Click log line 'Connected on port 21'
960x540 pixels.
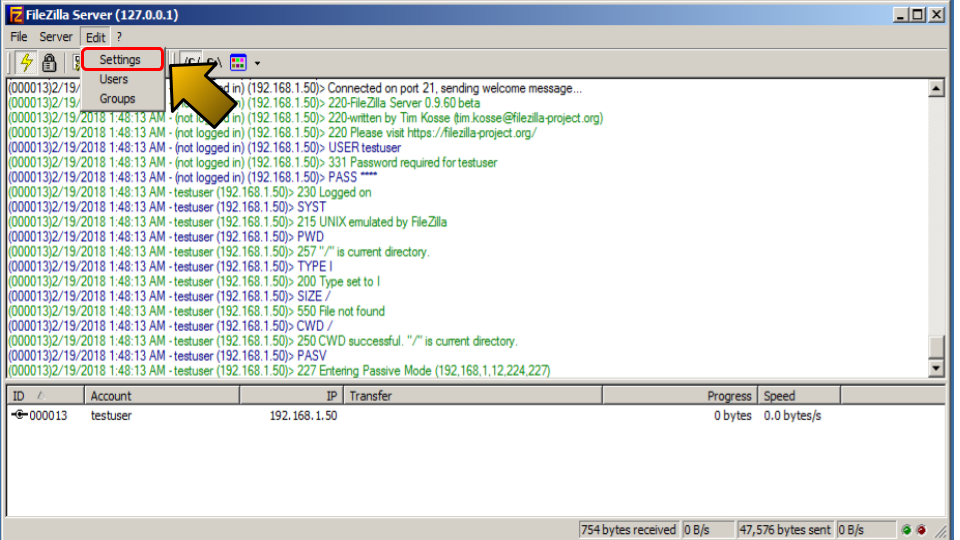(294, 88)
